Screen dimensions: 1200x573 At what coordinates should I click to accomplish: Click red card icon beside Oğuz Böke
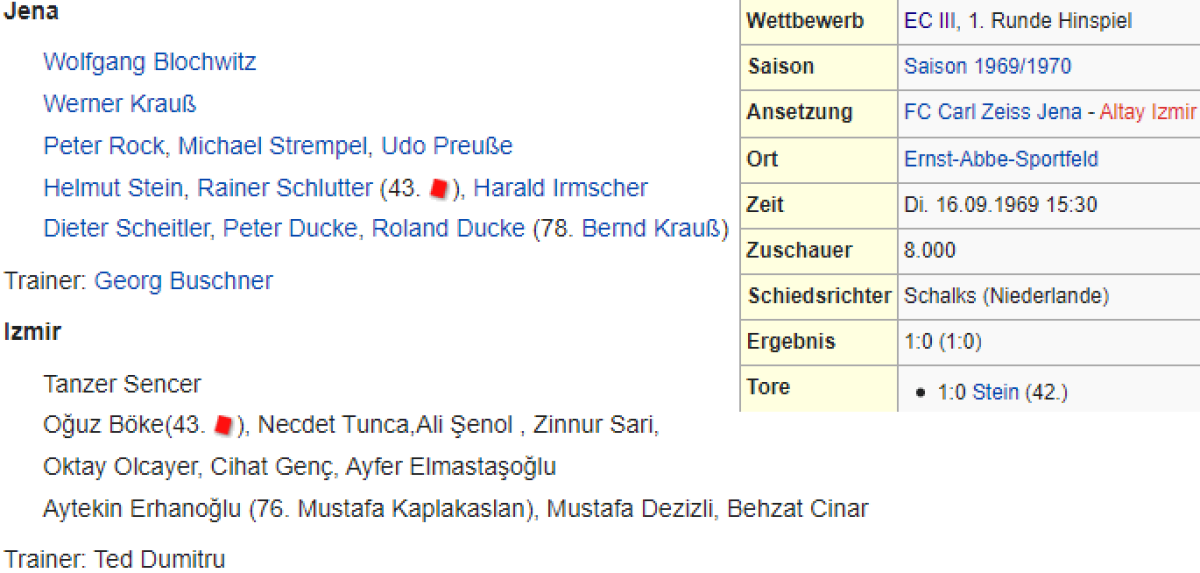224,426
